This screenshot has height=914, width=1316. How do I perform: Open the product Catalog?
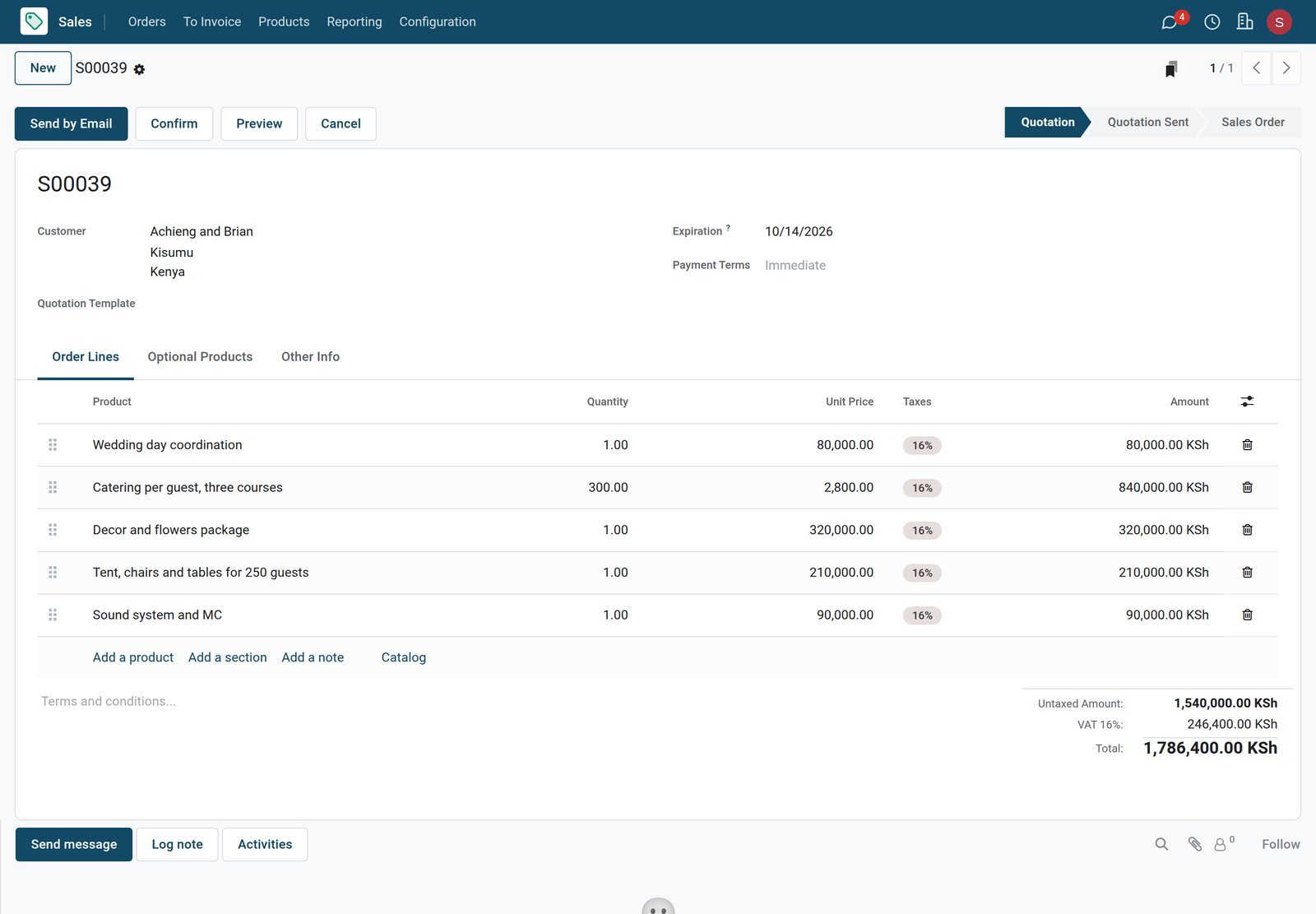coord(404,657)
